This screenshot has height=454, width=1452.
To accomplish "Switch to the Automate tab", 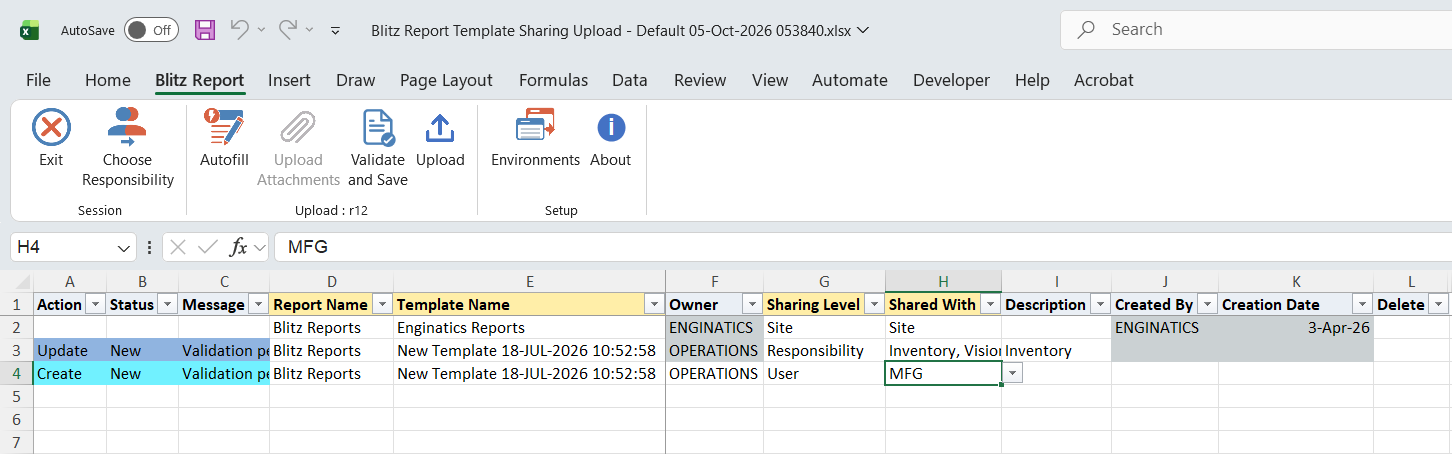I will pos(850,80).
